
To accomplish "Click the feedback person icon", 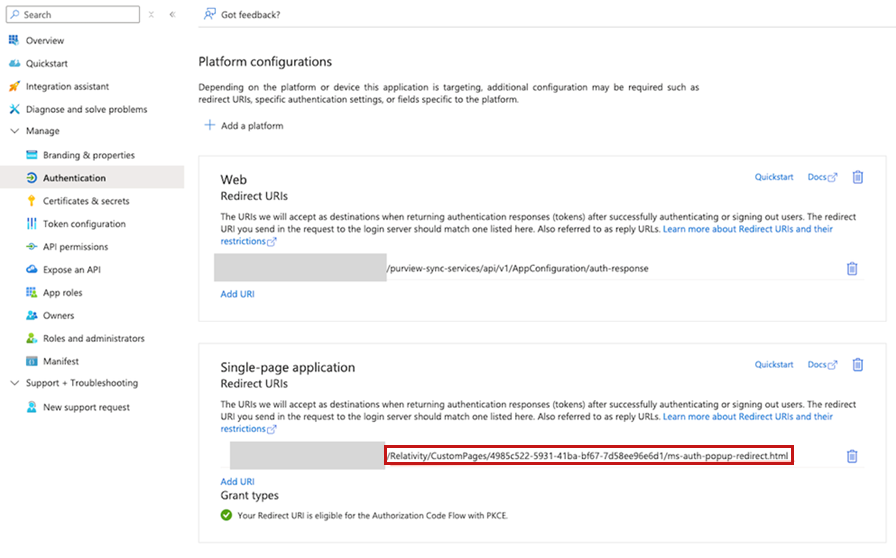I will pos(210,14).
